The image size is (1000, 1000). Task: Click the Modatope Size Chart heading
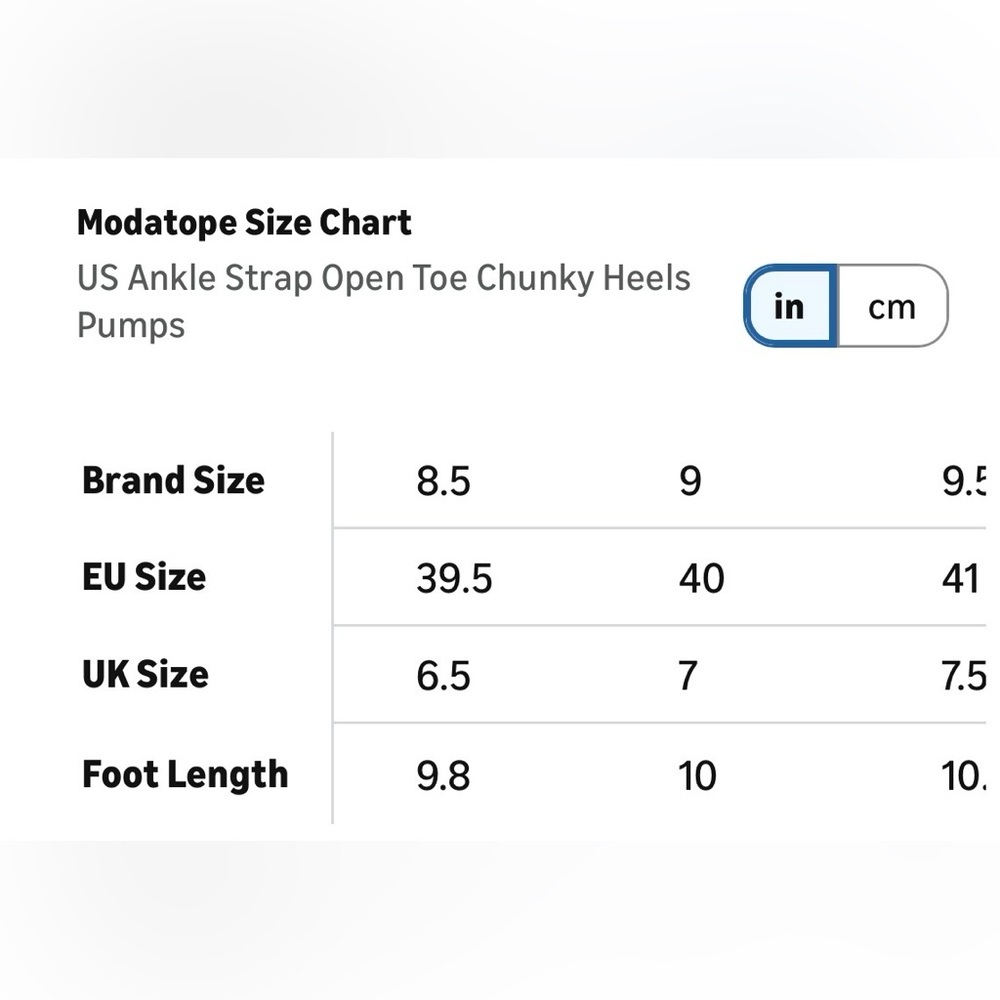[244, 223]
